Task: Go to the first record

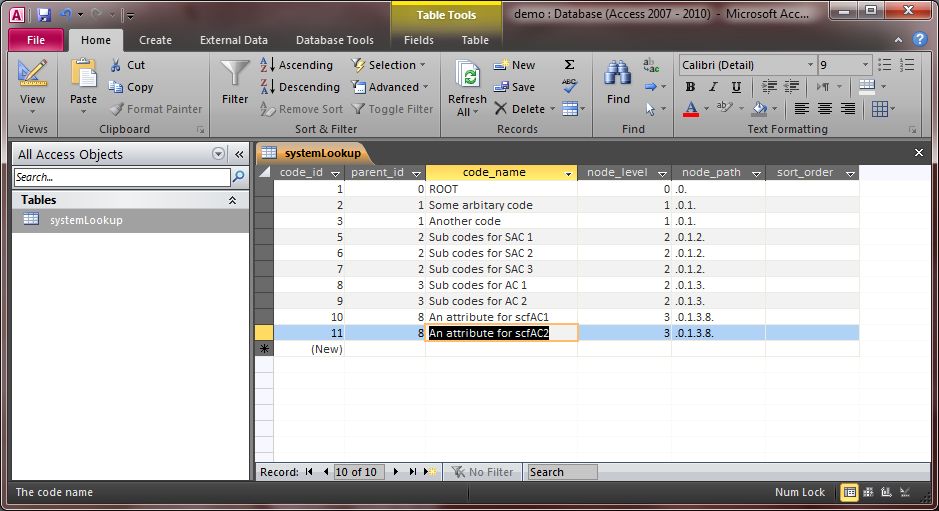Action: tap(309, 472)
